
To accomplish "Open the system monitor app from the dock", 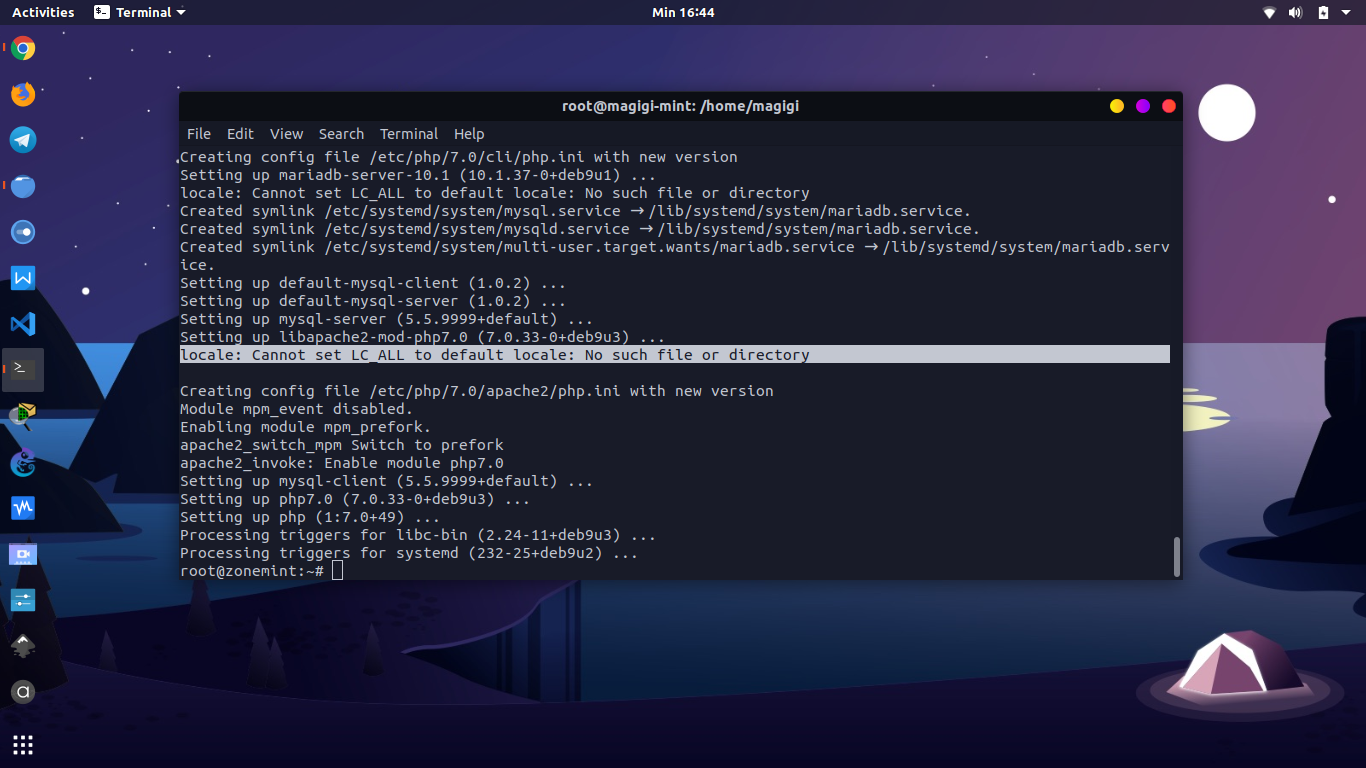I will tap(22, 508).
